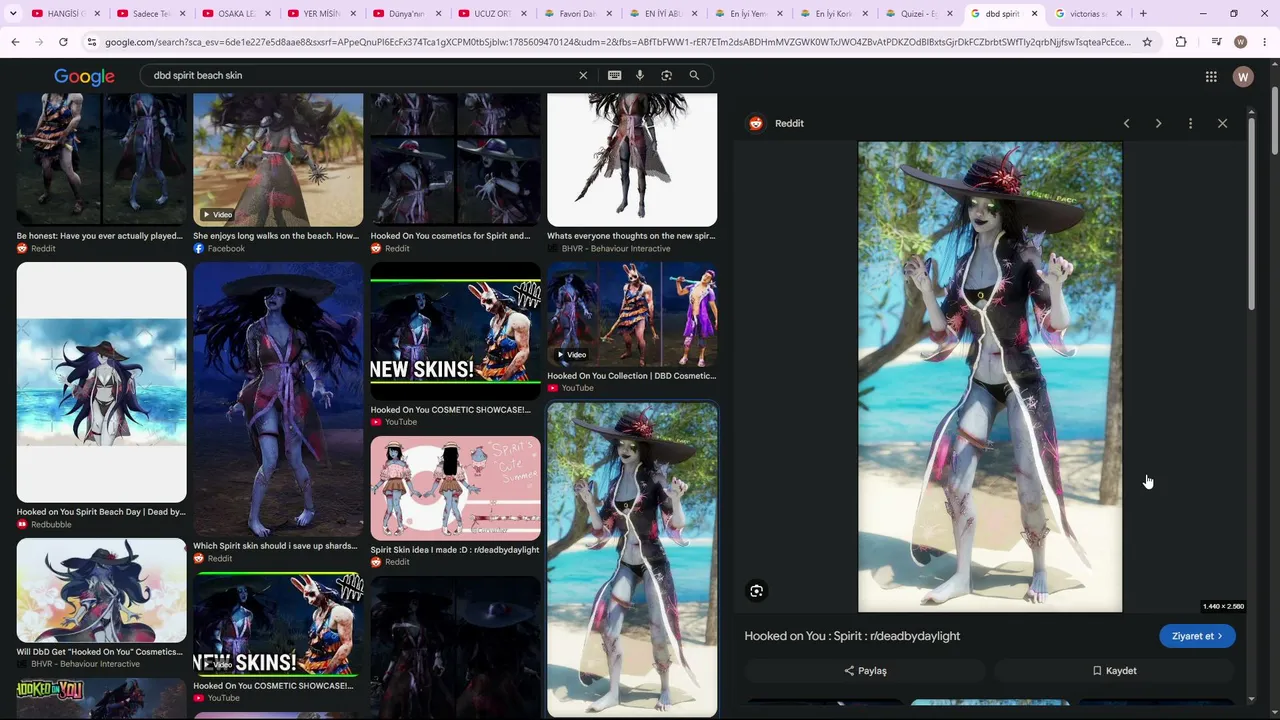Click the 'Hooked On You cosmetics for Spirit' caption

[x=451, y=236]
